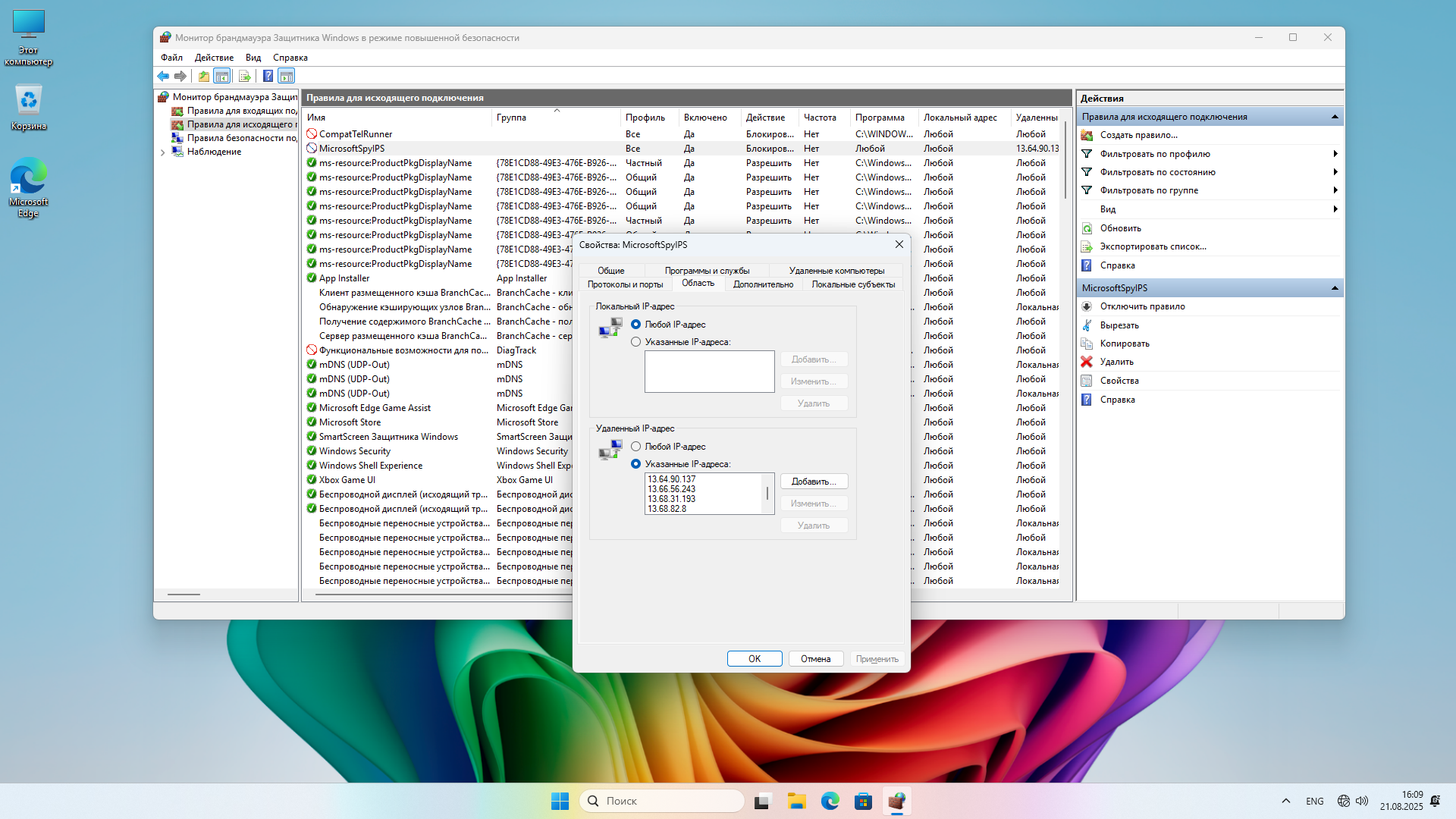Select IP address 13.66.56.243 in the list
Viewport: 1456px width, 819px height.
672,489
